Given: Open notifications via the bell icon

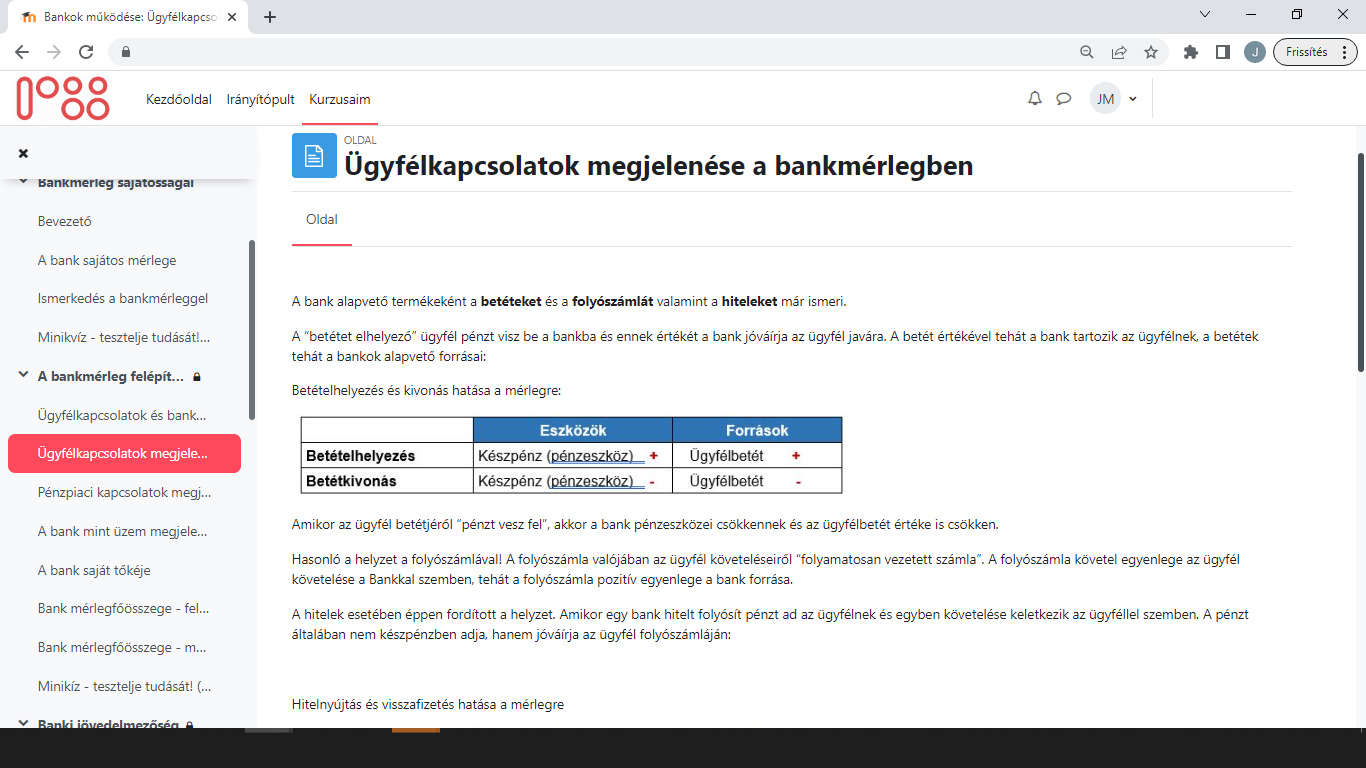Looking at the screenshot, I should pos(1034,98).
